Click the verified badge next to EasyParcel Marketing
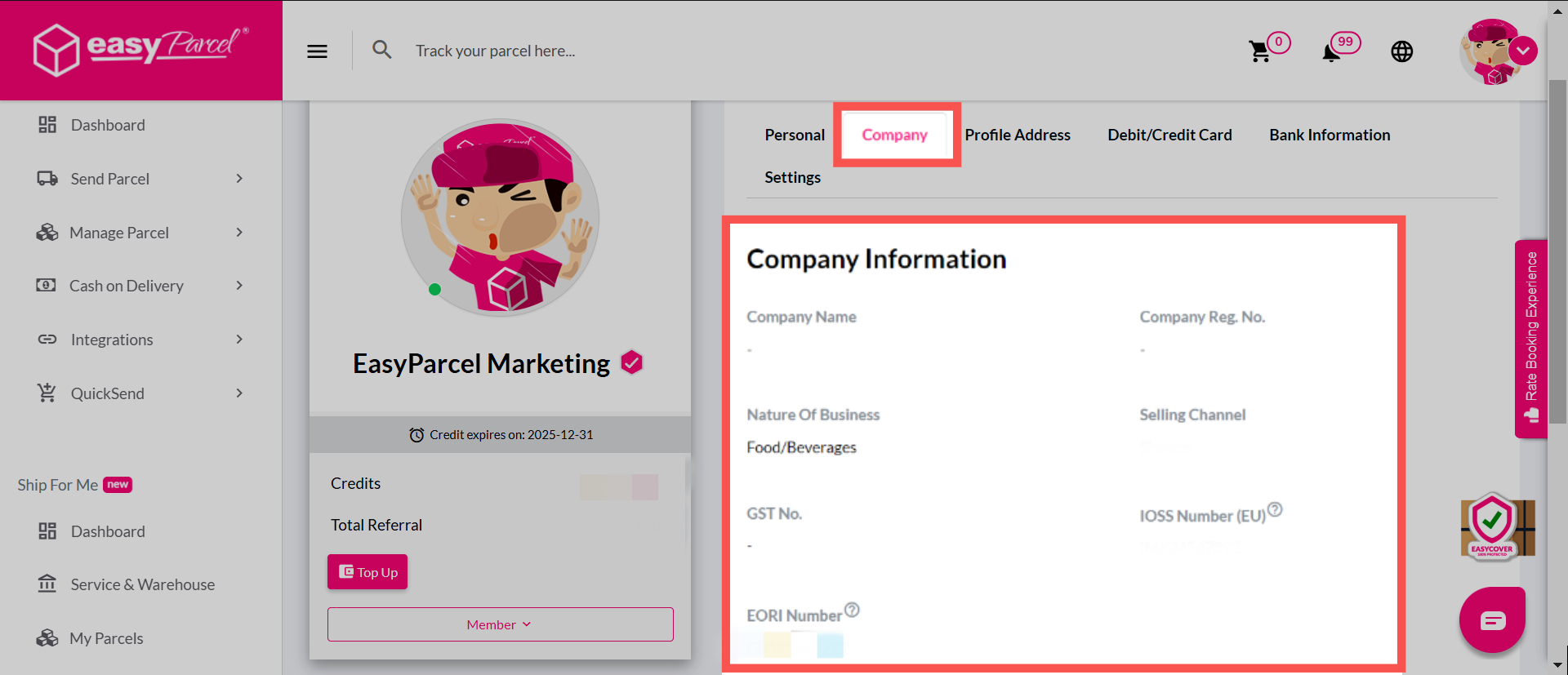The width and height of the screenshot is (1568, 675). pyautogui.click(x=632, y=362)
